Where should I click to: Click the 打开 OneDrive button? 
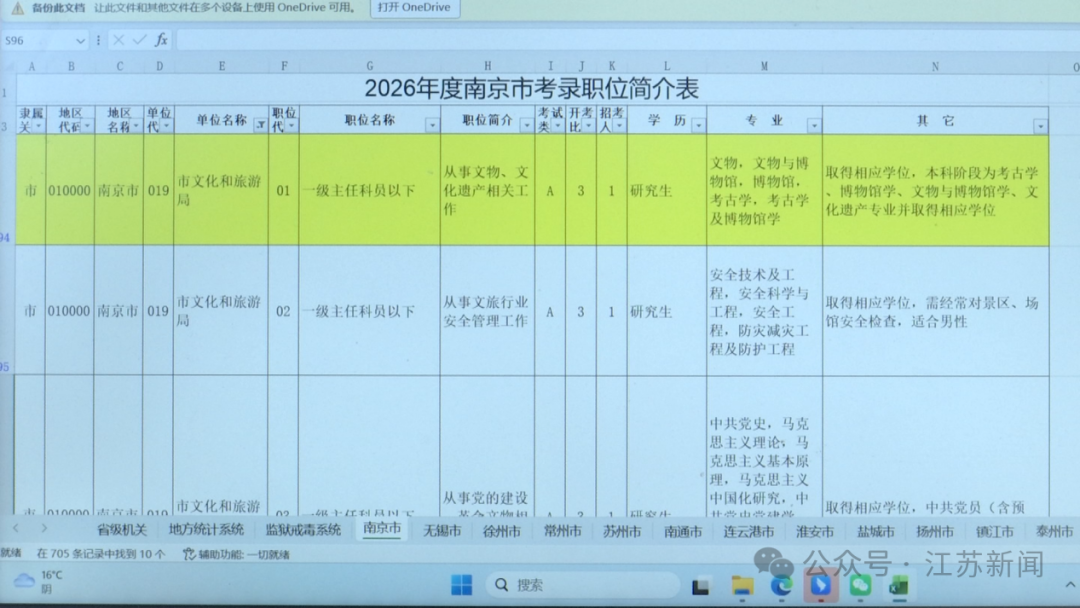[x=415, y=8]
